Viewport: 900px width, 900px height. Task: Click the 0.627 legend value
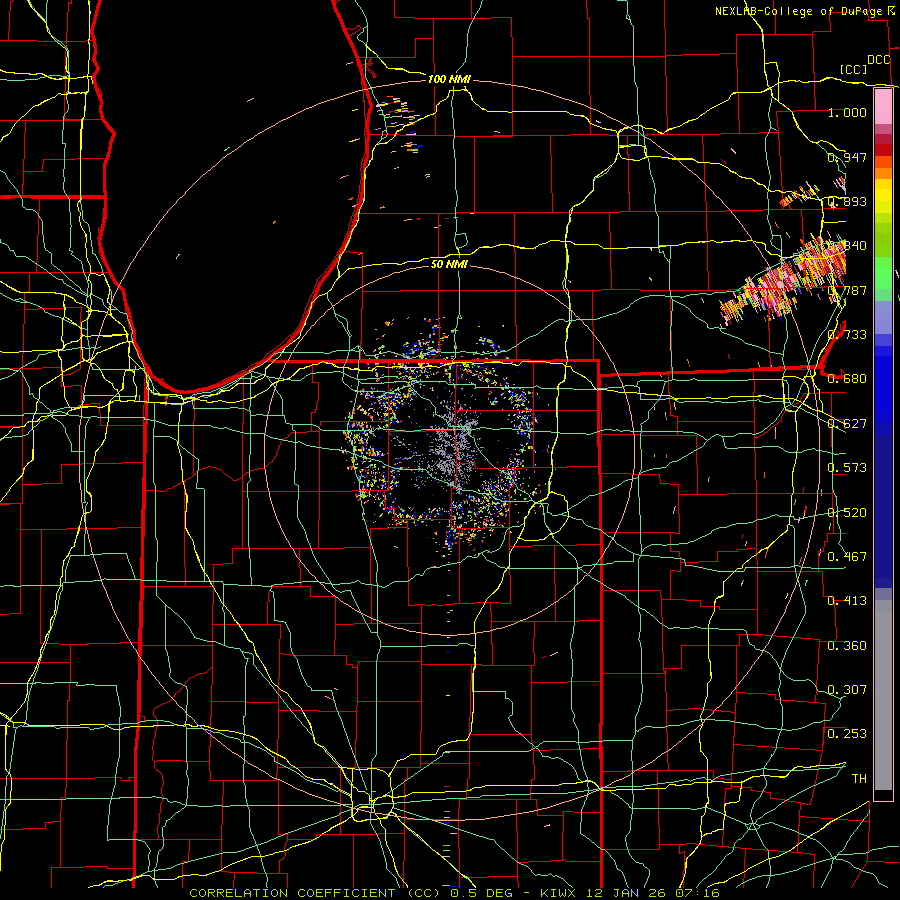click(x=847, y=424)
